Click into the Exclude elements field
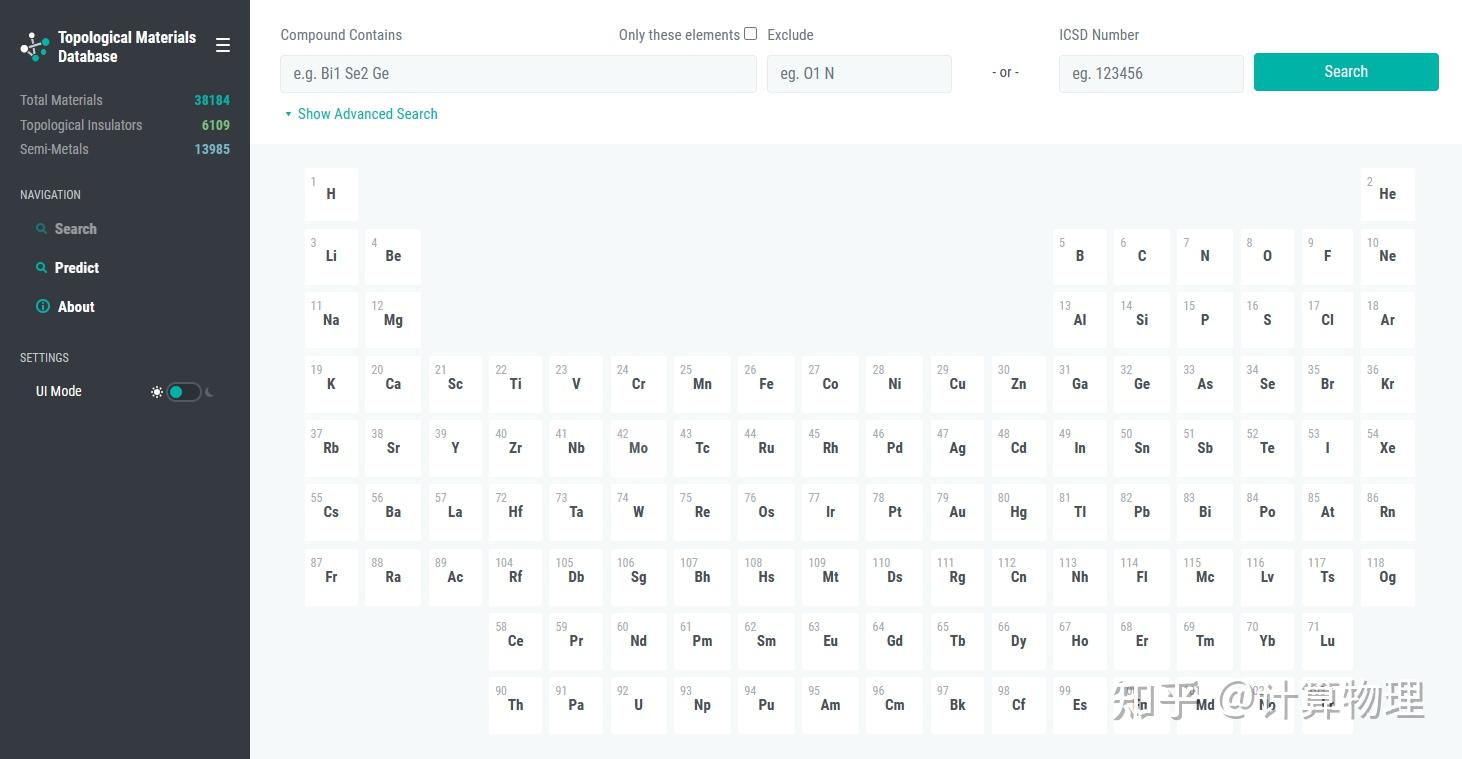Screen dimensions: 1462x759 click(859, 74)
